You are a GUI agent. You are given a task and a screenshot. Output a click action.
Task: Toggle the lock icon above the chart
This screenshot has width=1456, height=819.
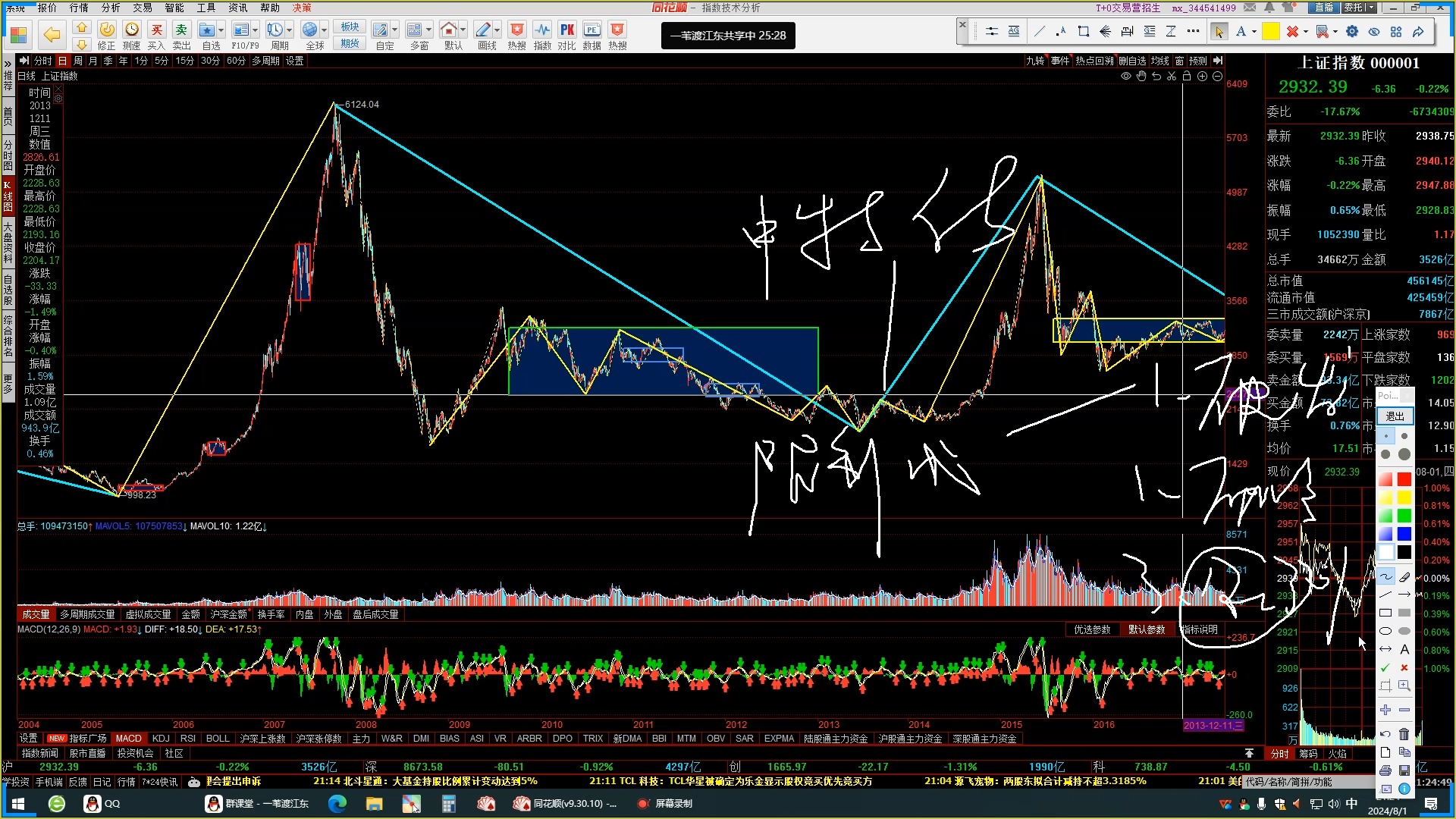pos(1187,77)
